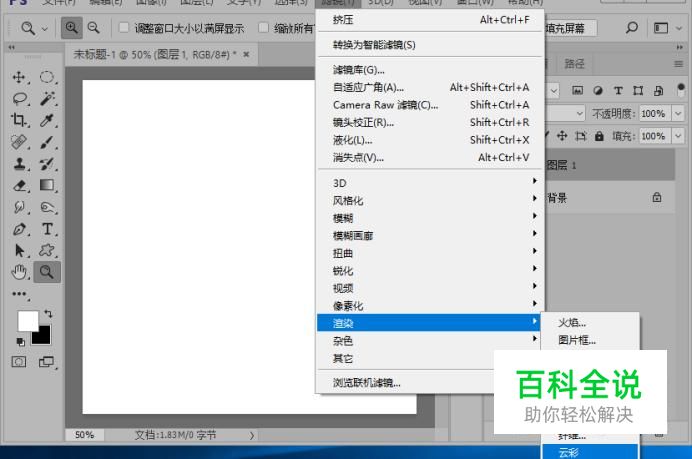The image size is (692, 459).
Task: Select the Pen tool
Action: click(19, 229)
